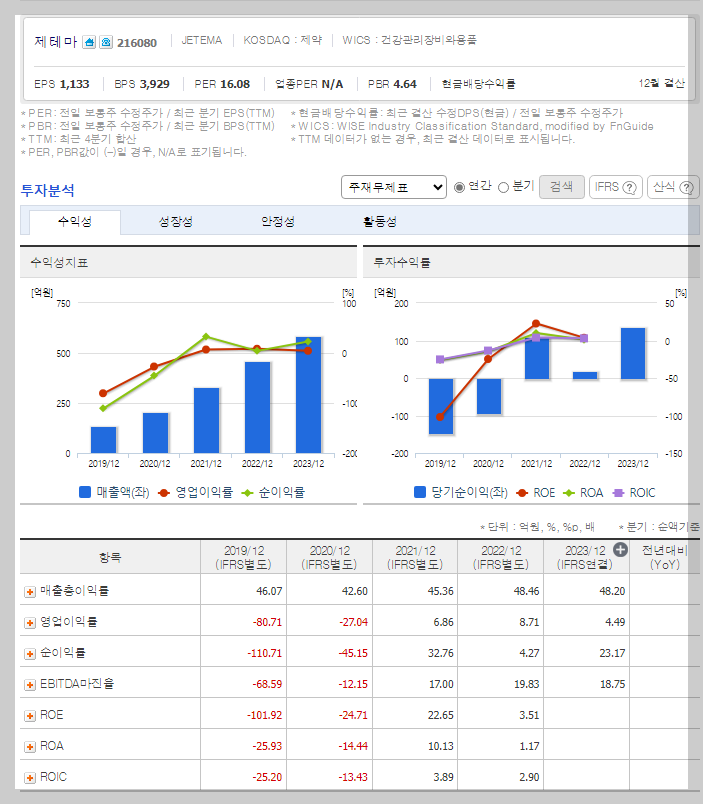Click the PBR value 4.64
703x804 pixels.
(403, 84)
